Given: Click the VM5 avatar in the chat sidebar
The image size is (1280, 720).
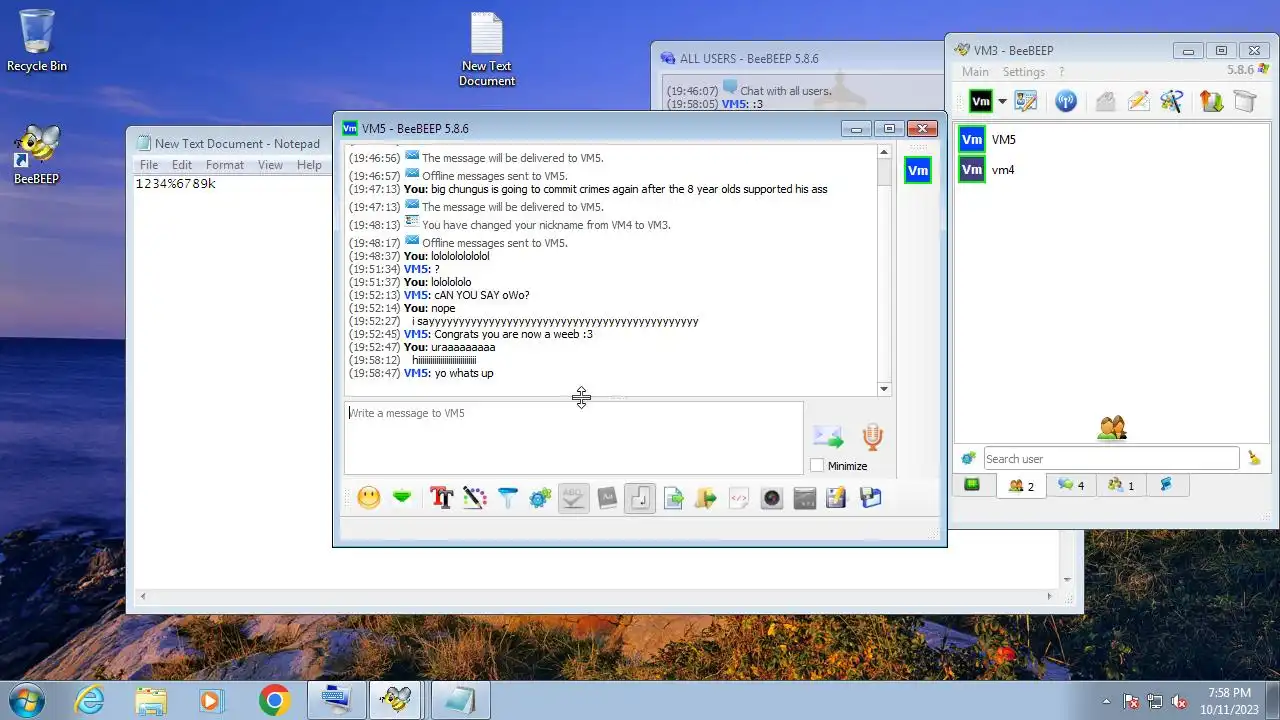Looking at the screenshot, I should click(x=918, y=171).
